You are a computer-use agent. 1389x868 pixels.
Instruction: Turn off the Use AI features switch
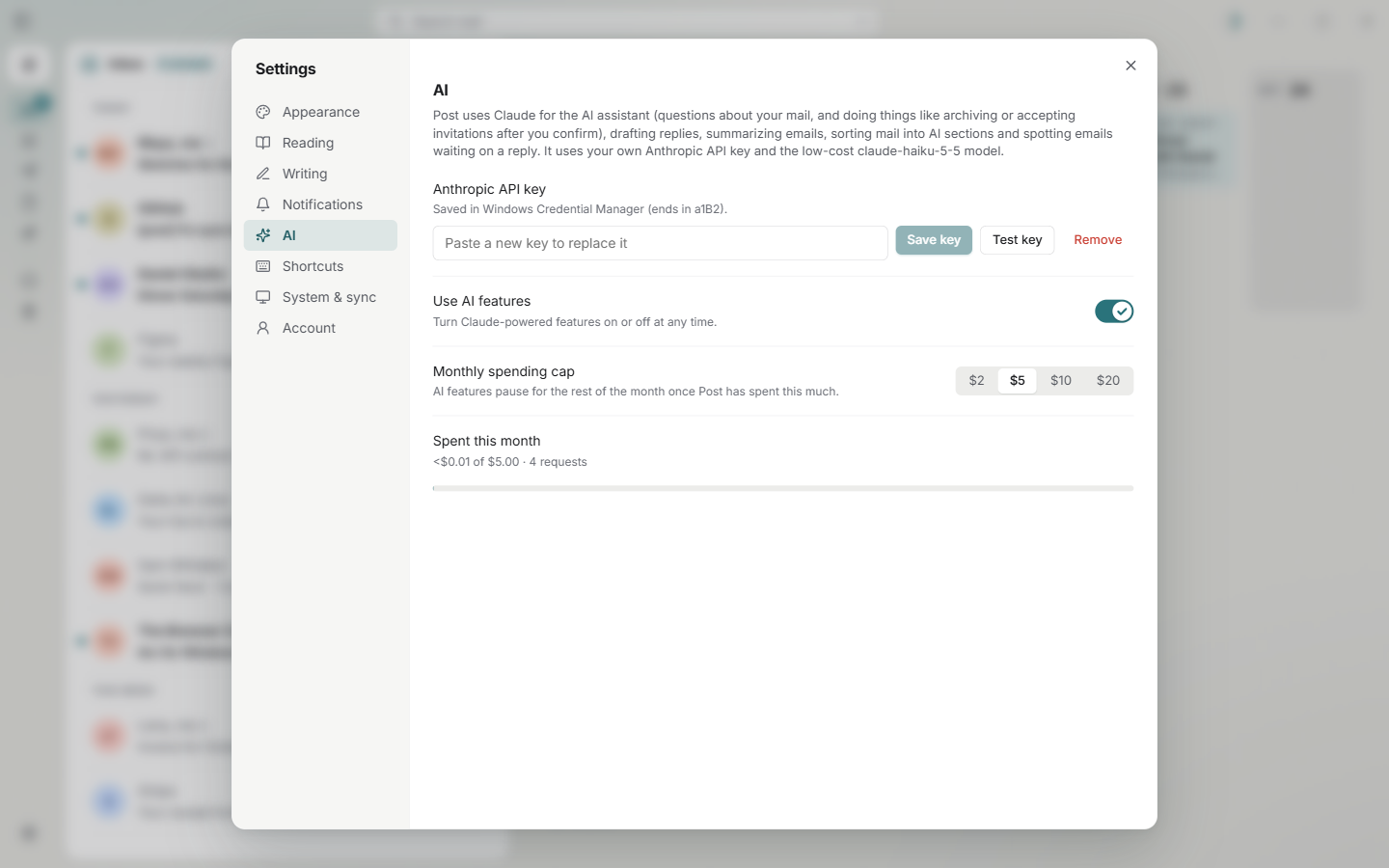(x=1114, y=312)
